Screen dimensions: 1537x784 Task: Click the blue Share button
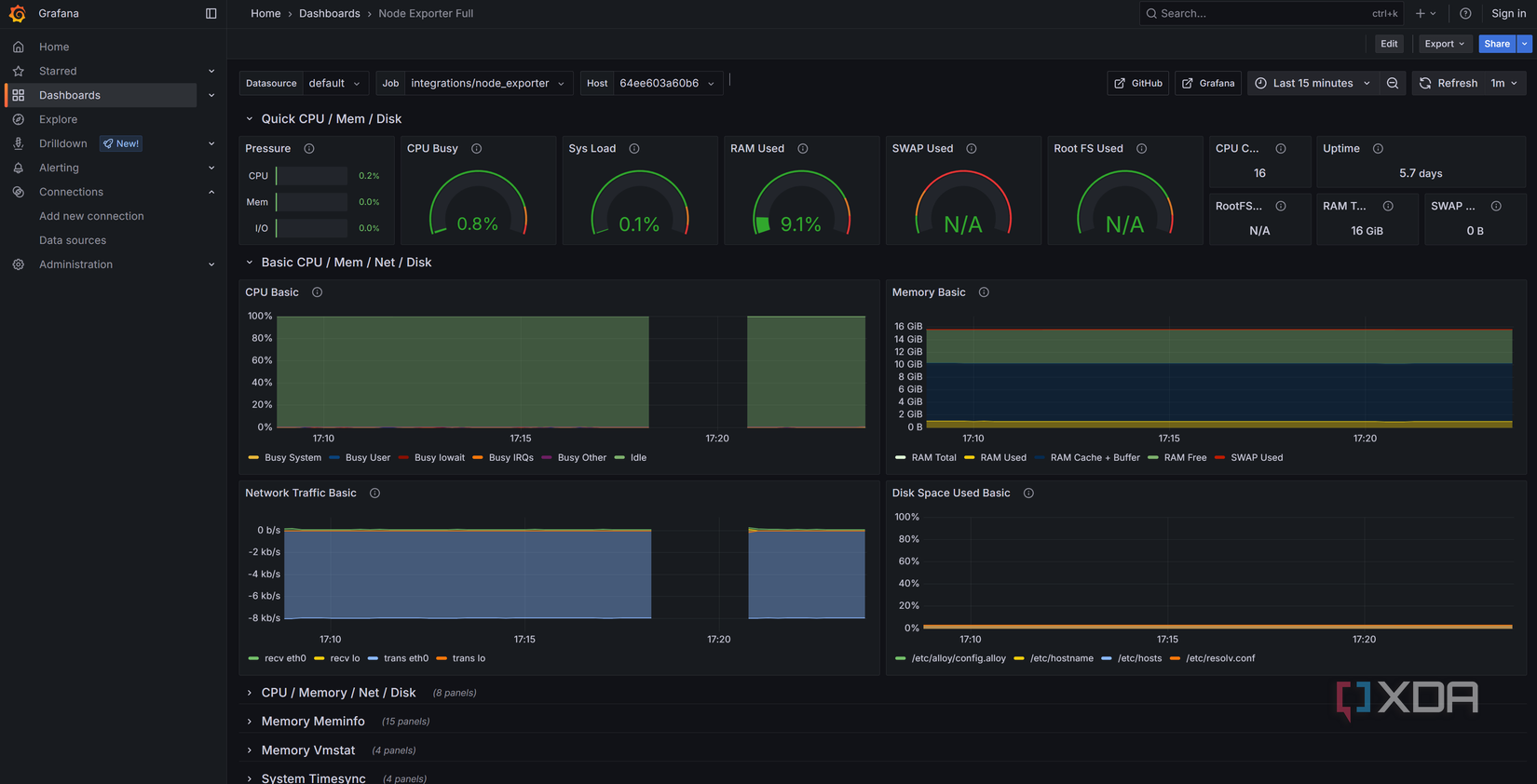pos(1497,44)
